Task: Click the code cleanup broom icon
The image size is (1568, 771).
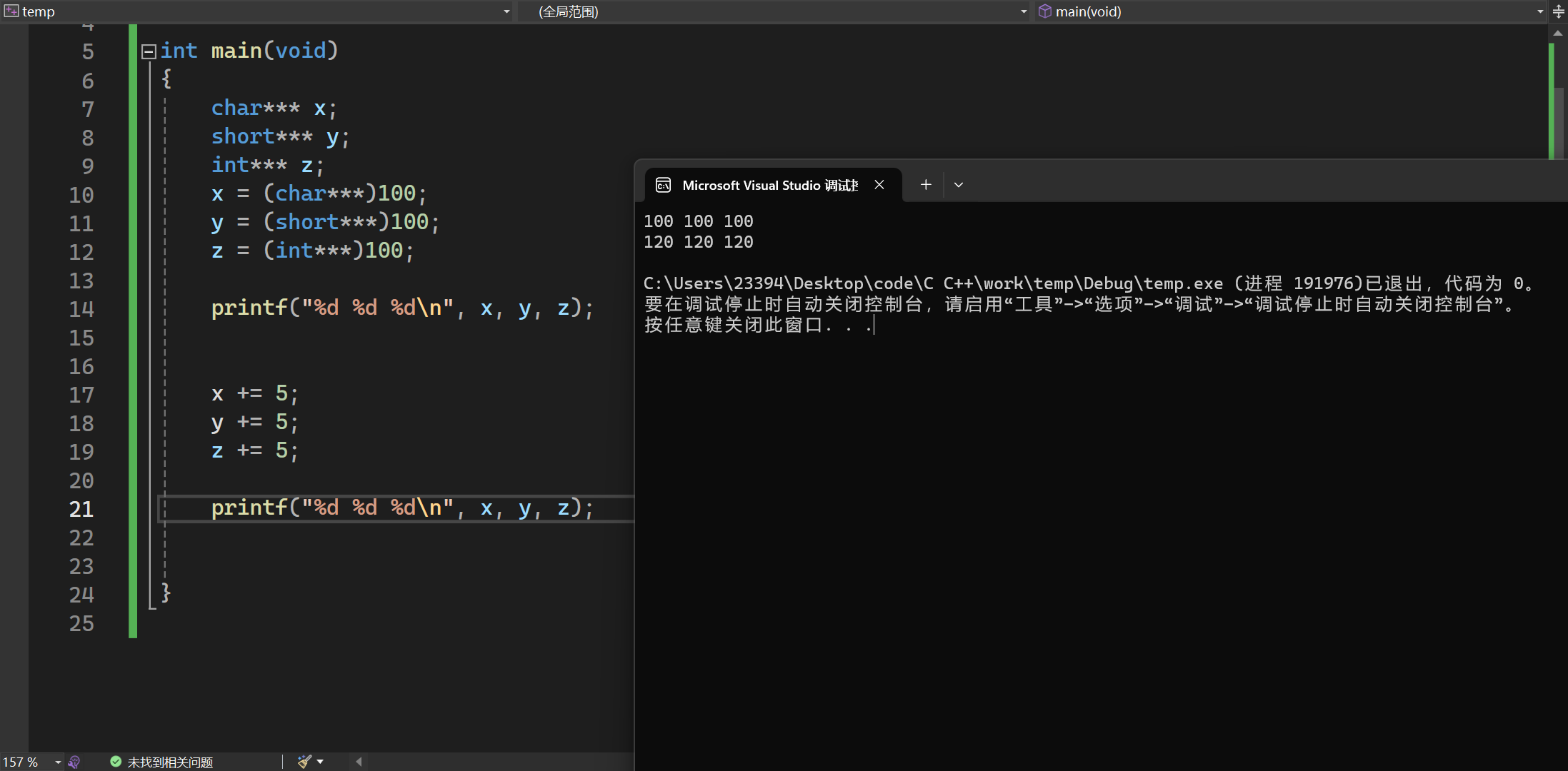Action: coord(304,762)
